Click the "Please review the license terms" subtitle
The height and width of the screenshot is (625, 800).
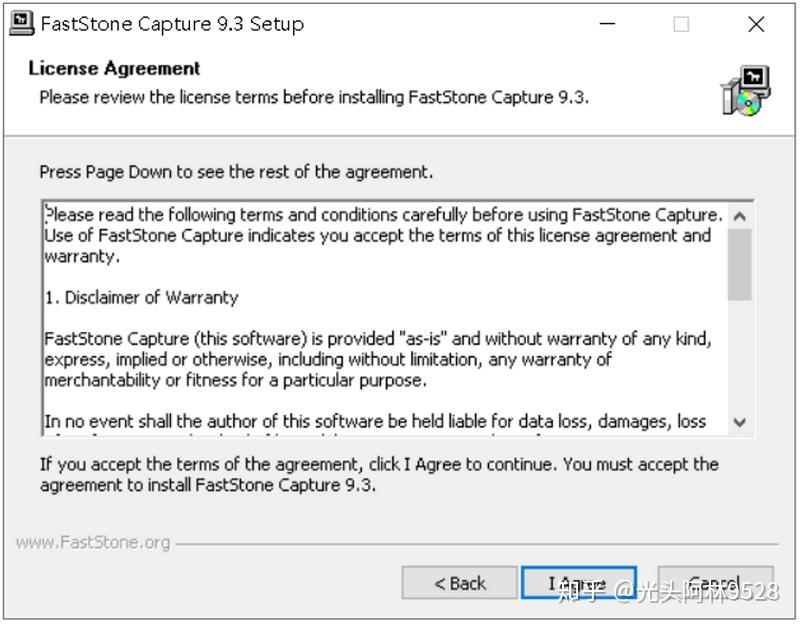point(313,97)
